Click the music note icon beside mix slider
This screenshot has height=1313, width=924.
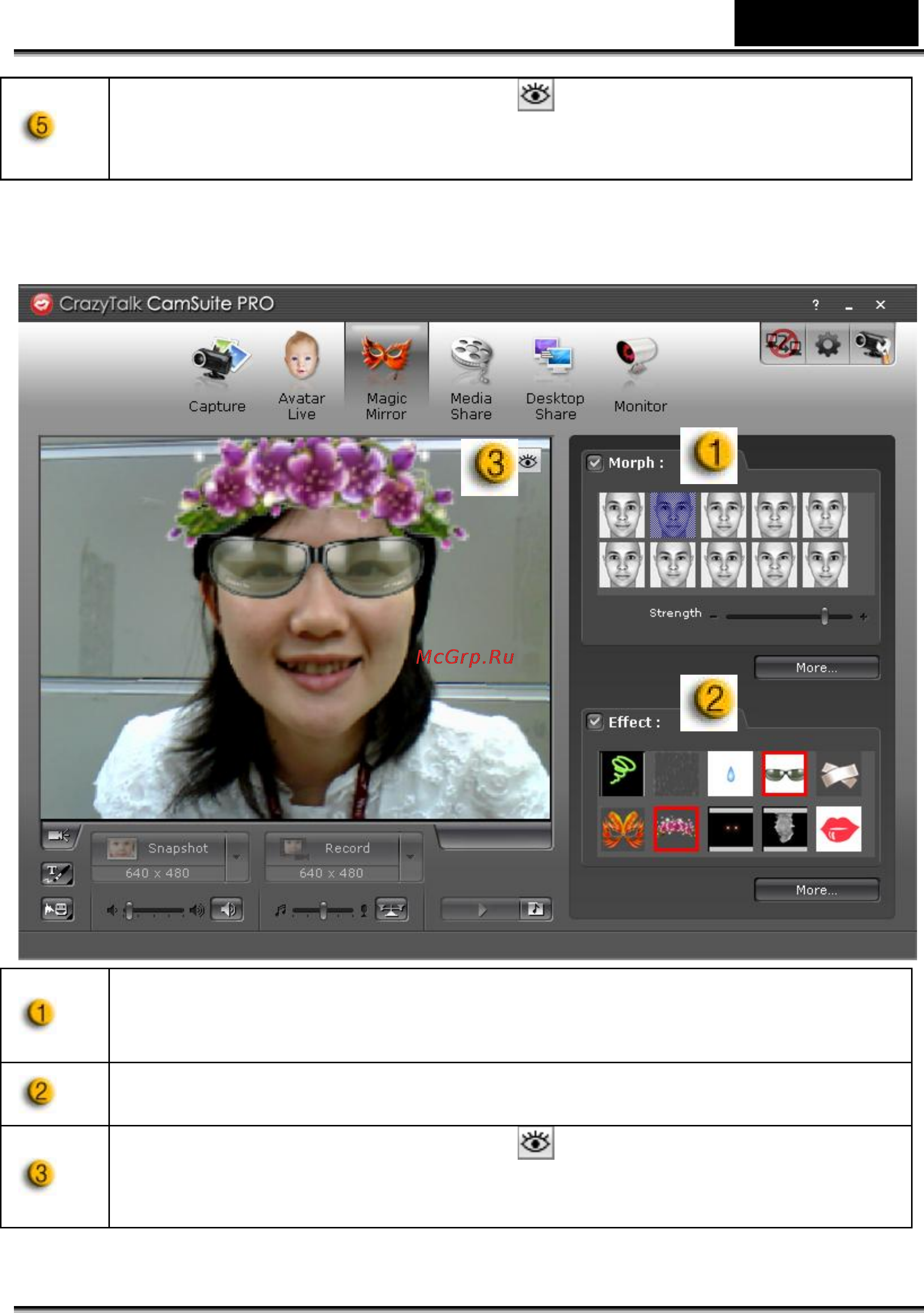(280, 910)
